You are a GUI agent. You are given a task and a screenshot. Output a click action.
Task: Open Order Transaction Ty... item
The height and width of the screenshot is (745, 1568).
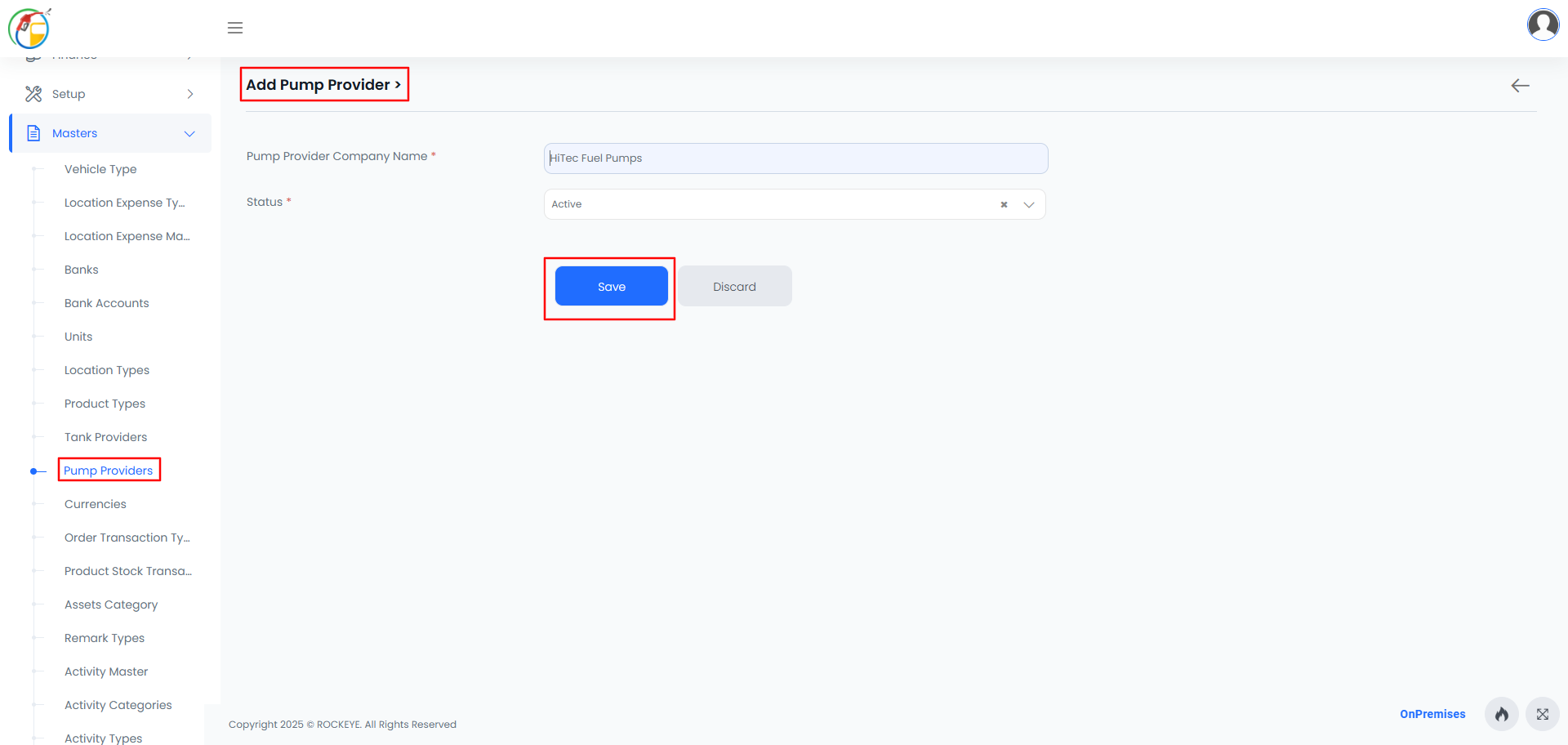pos(127,538)
